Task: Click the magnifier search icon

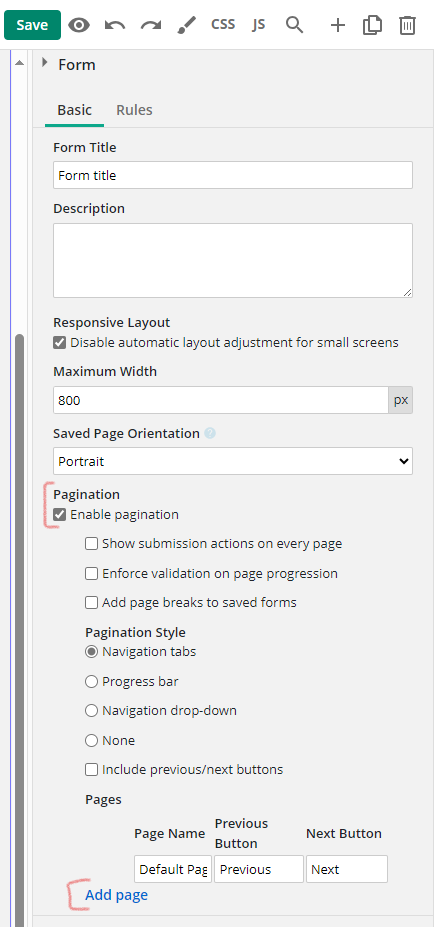Action: [294, 25]
